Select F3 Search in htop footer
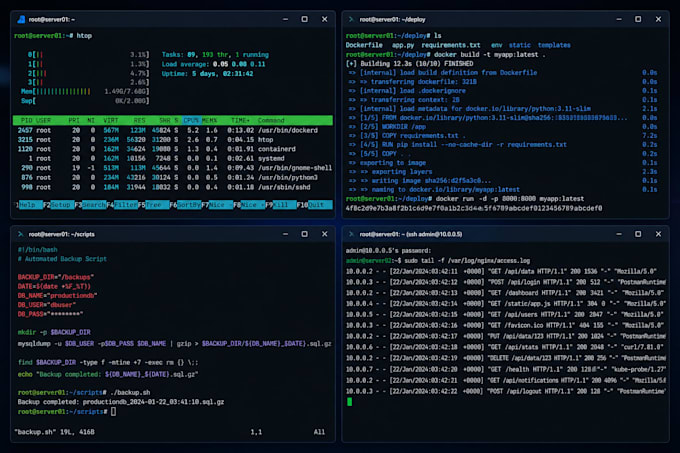680x453 pixels. click(90, 205)
